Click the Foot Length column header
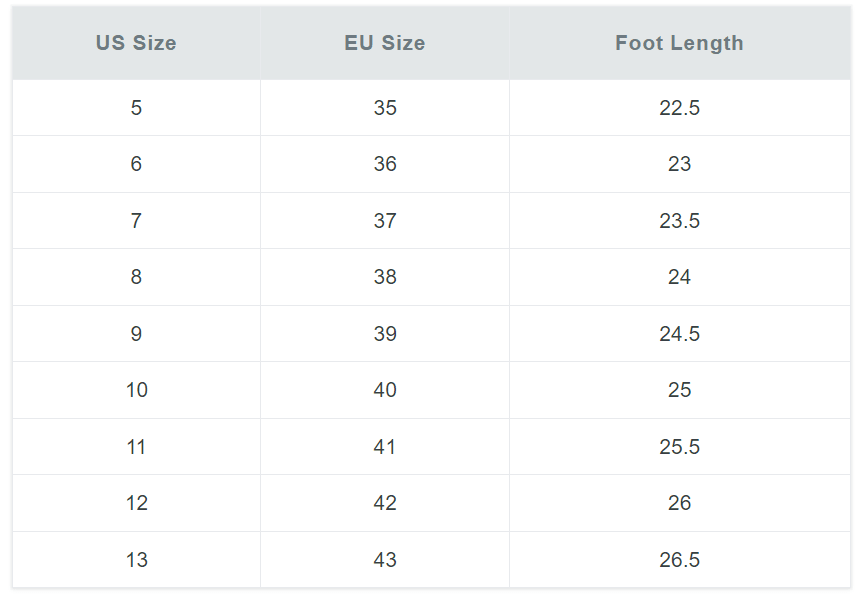This screenshot has height=595, width=859. point(679,43)
